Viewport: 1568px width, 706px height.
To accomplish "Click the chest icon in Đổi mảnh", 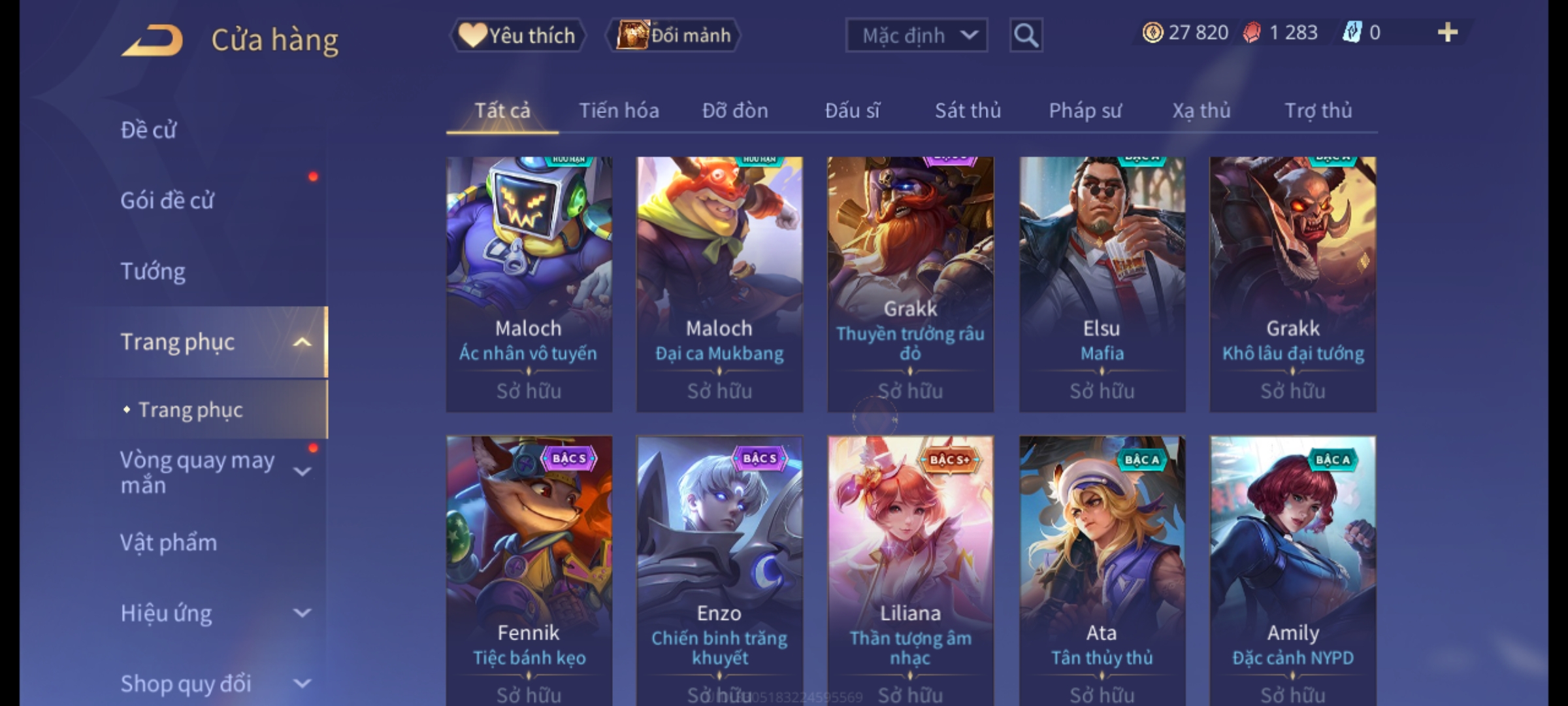I will pos(632,35).
